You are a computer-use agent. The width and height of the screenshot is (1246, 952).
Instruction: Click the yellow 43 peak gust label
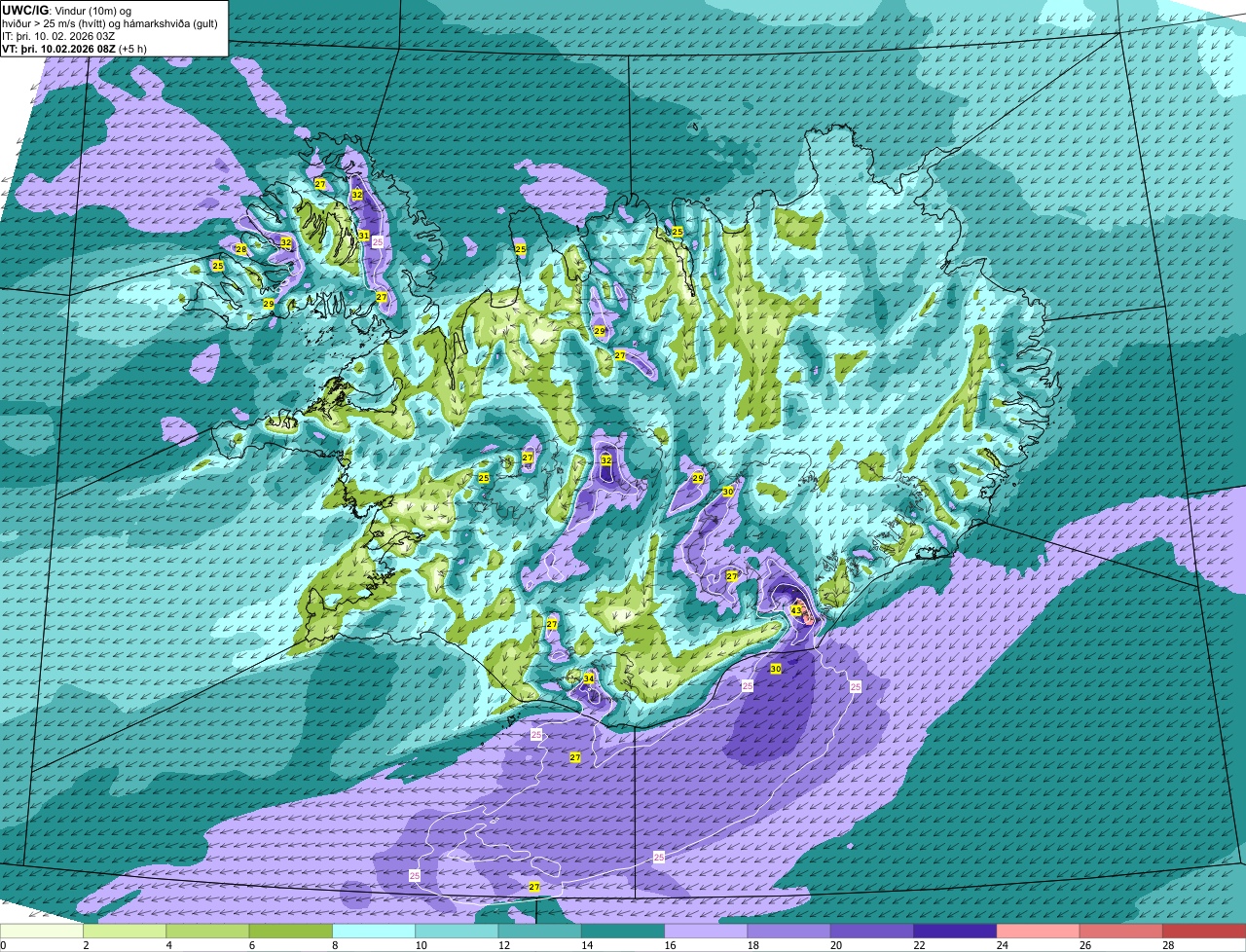click(796, 611)
